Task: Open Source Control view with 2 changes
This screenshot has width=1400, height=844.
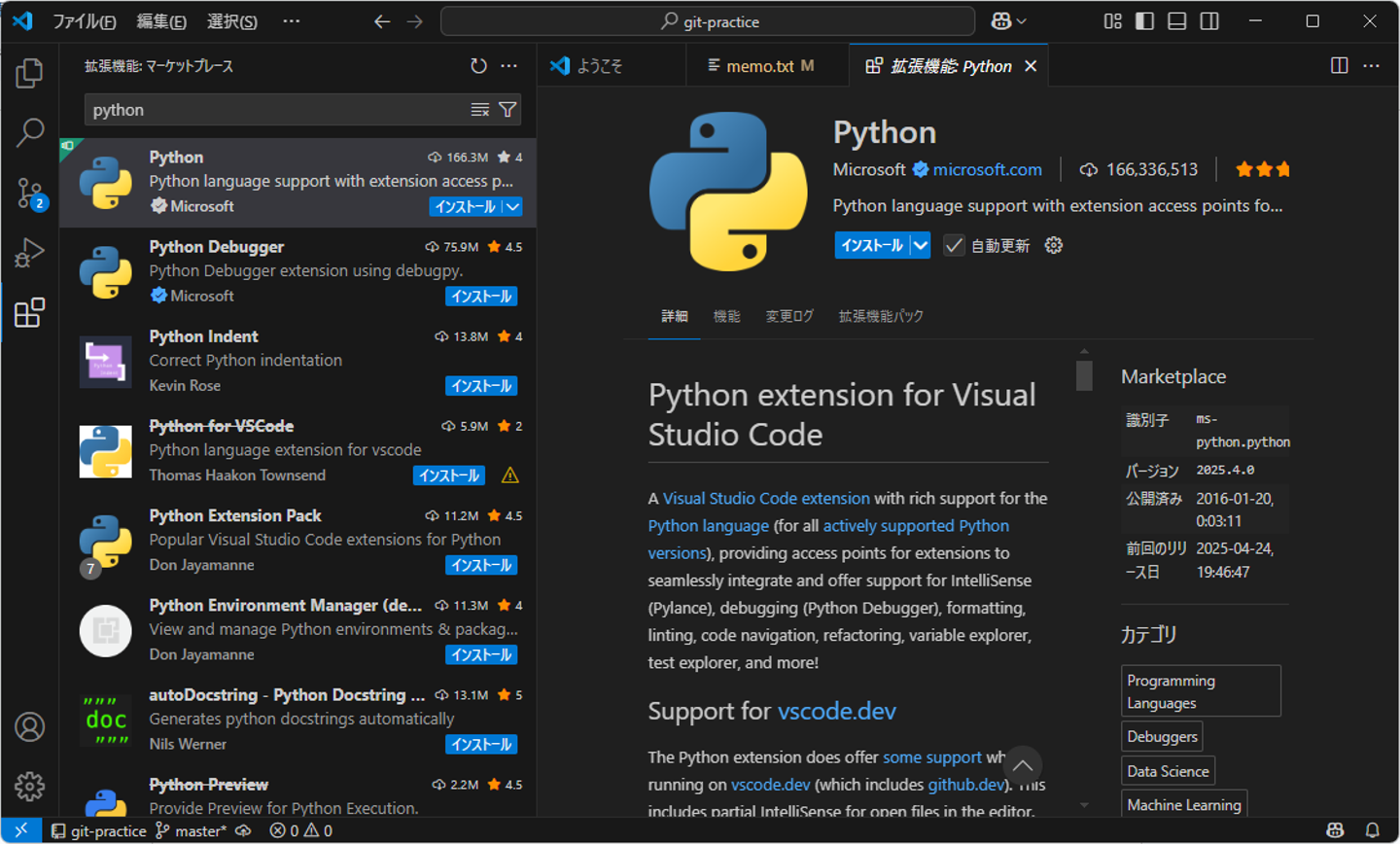Action: point(29,193)
